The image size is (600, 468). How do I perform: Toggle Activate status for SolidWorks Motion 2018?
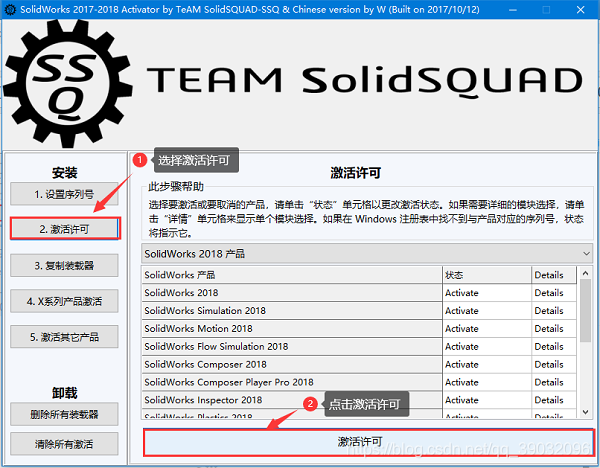[487, 328]
